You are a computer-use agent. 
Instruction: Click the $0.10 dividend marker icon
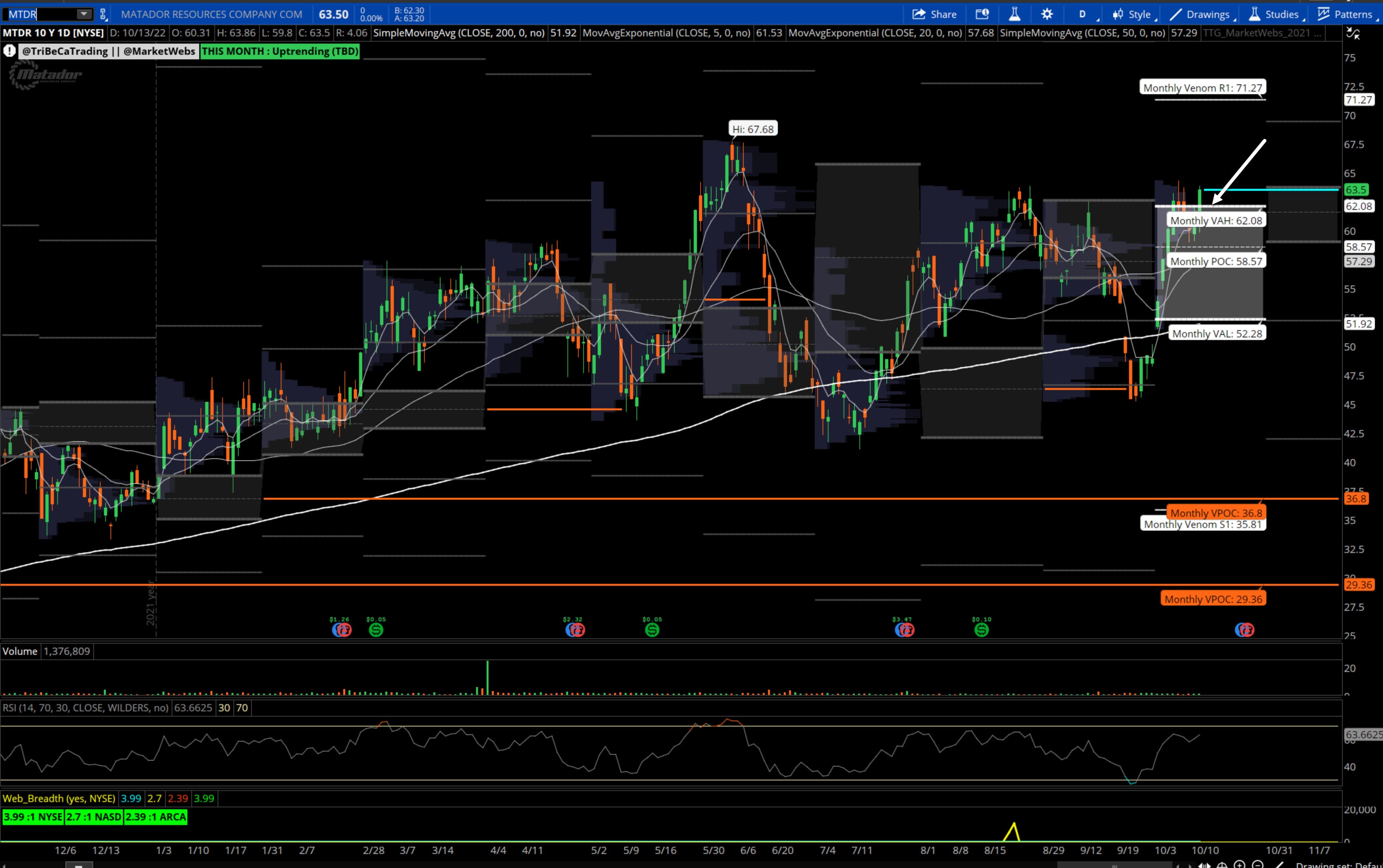point(981,630)
